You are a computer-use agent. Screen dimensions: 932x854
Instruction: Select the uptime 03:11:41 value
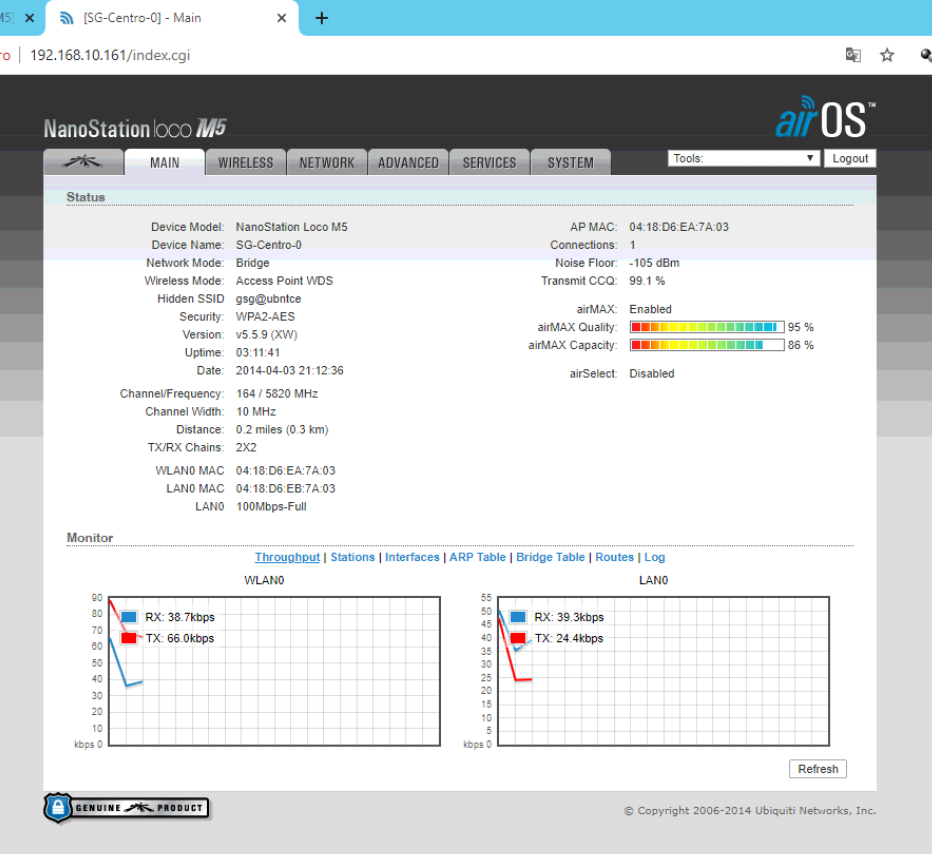[258, 352]
